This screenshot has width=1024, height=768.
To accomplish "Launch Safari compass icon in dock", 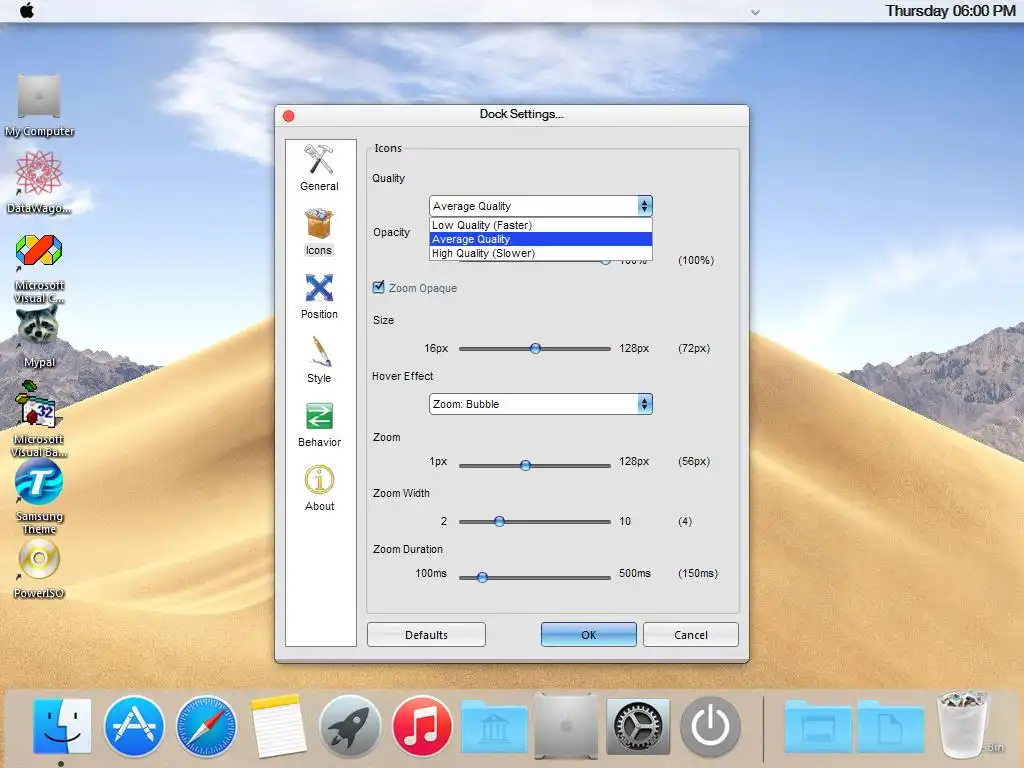I will [x=206, y=726].
